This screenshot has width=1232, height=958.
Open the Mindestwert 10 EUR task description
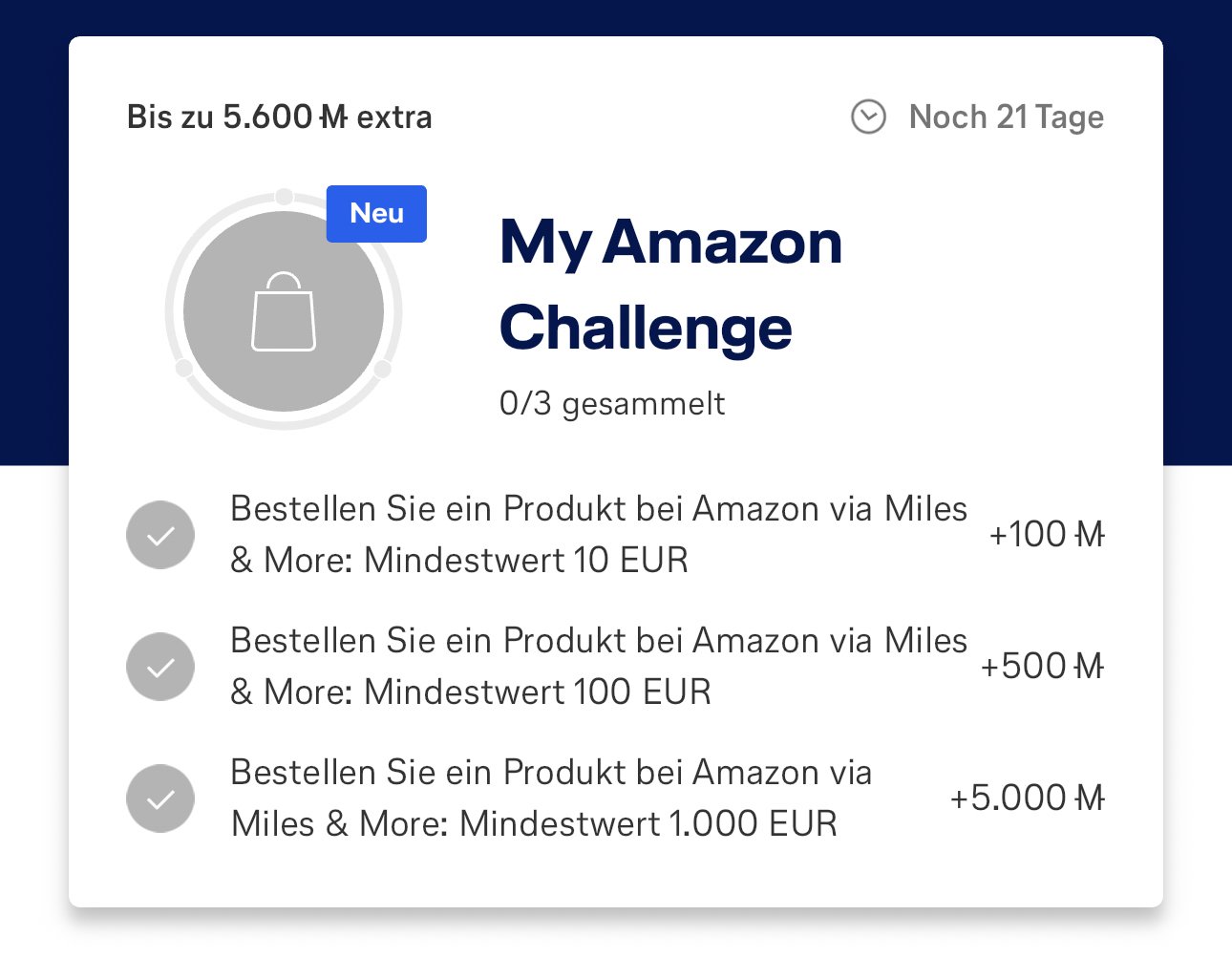pyautogui.click(x=598, y=535)
